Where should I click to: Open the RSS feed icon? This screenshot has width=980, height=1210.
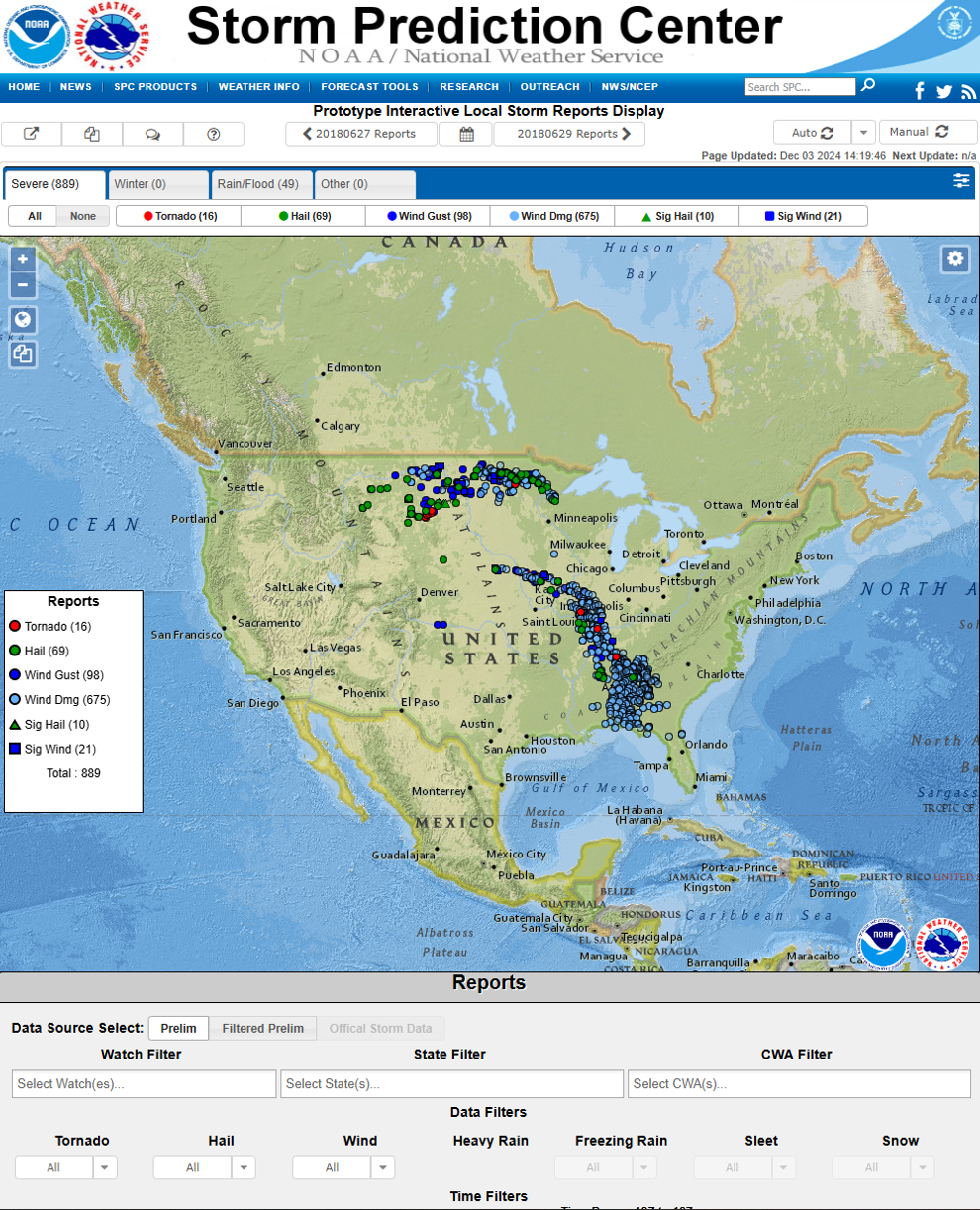[969, 91]
